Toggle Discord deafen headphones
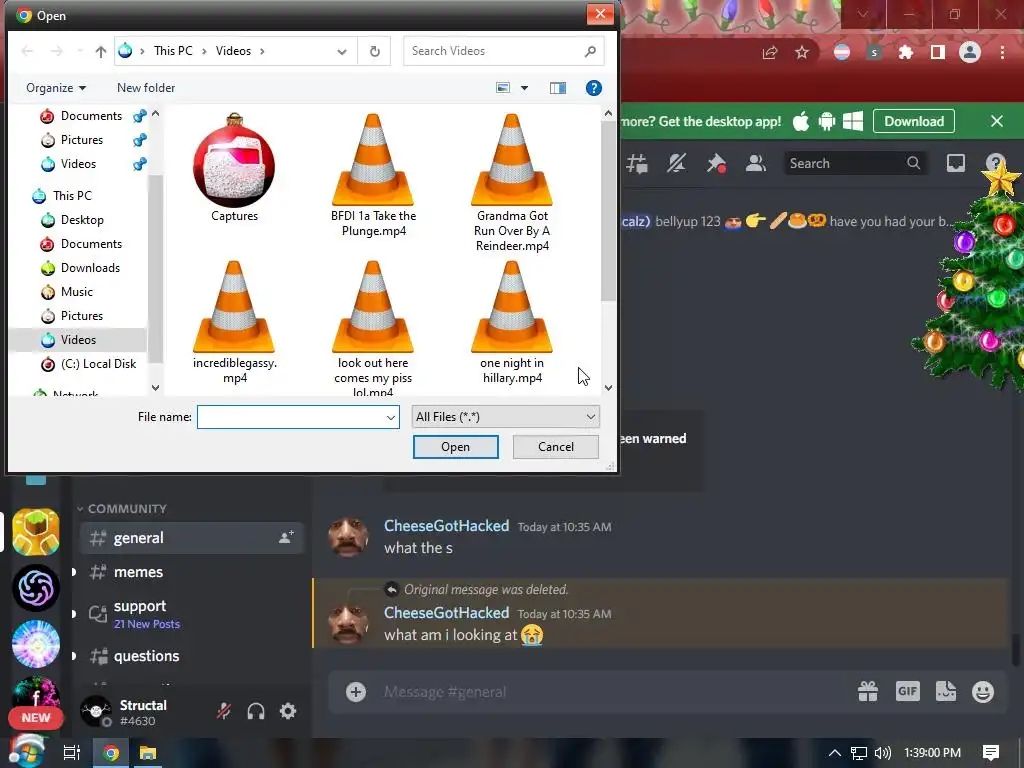The image size is (1024, 768). click(256, 711)
